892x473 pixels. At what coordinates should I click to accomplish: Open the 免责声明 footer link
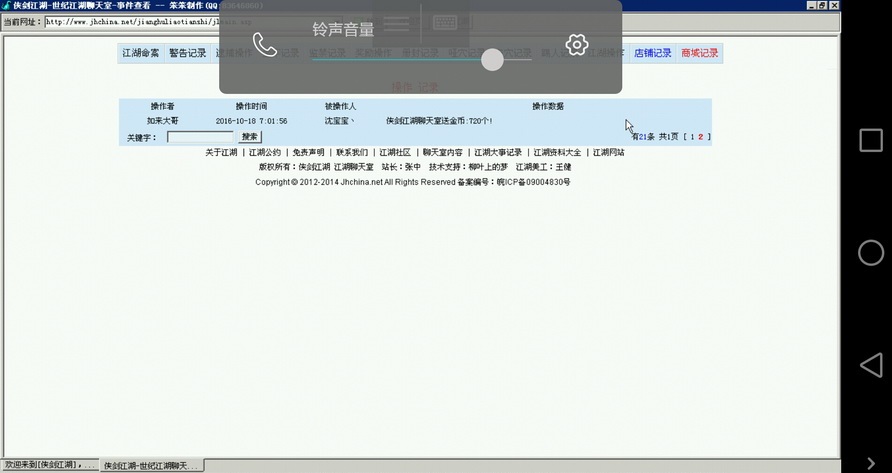(308, 153)
